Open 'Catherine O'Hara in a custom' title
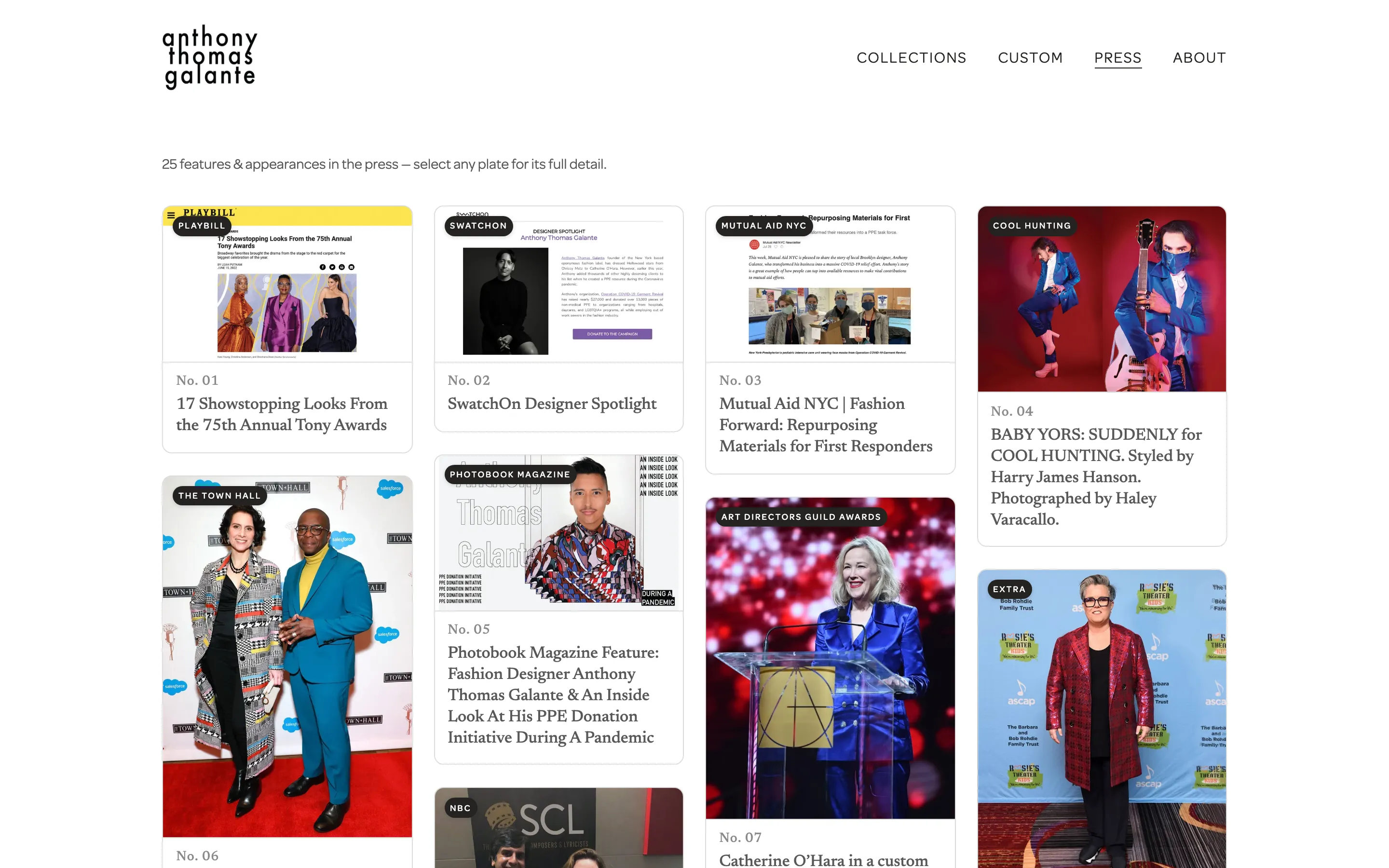This screenshot has height=868, width=1389. pos(823,860)
